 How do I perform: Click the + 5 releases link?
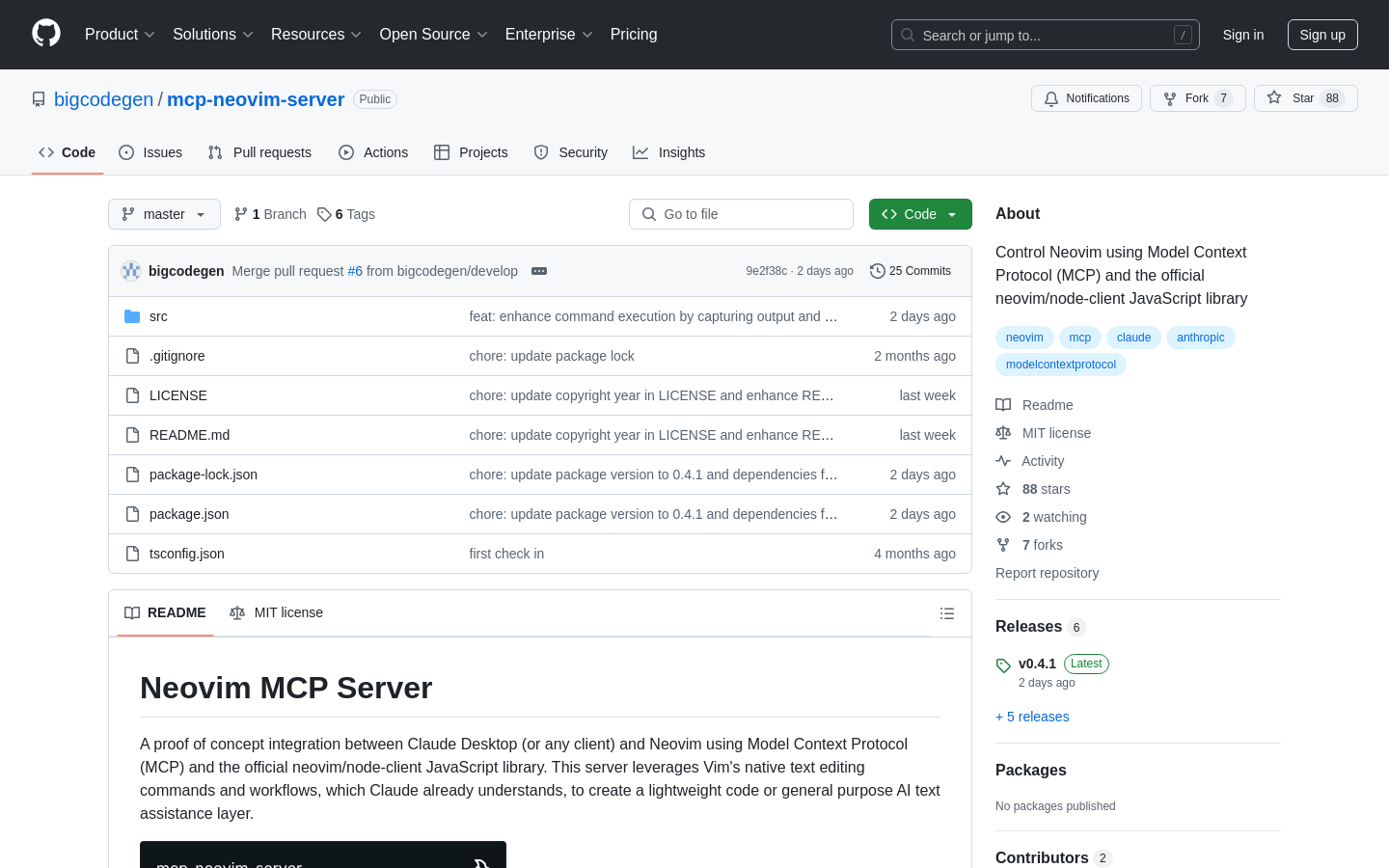click(1032, 717)
